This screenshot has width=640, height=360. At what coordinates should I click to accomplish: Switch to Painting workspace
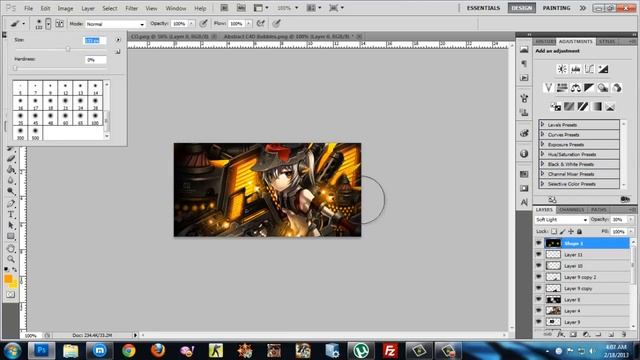[556, 8]
